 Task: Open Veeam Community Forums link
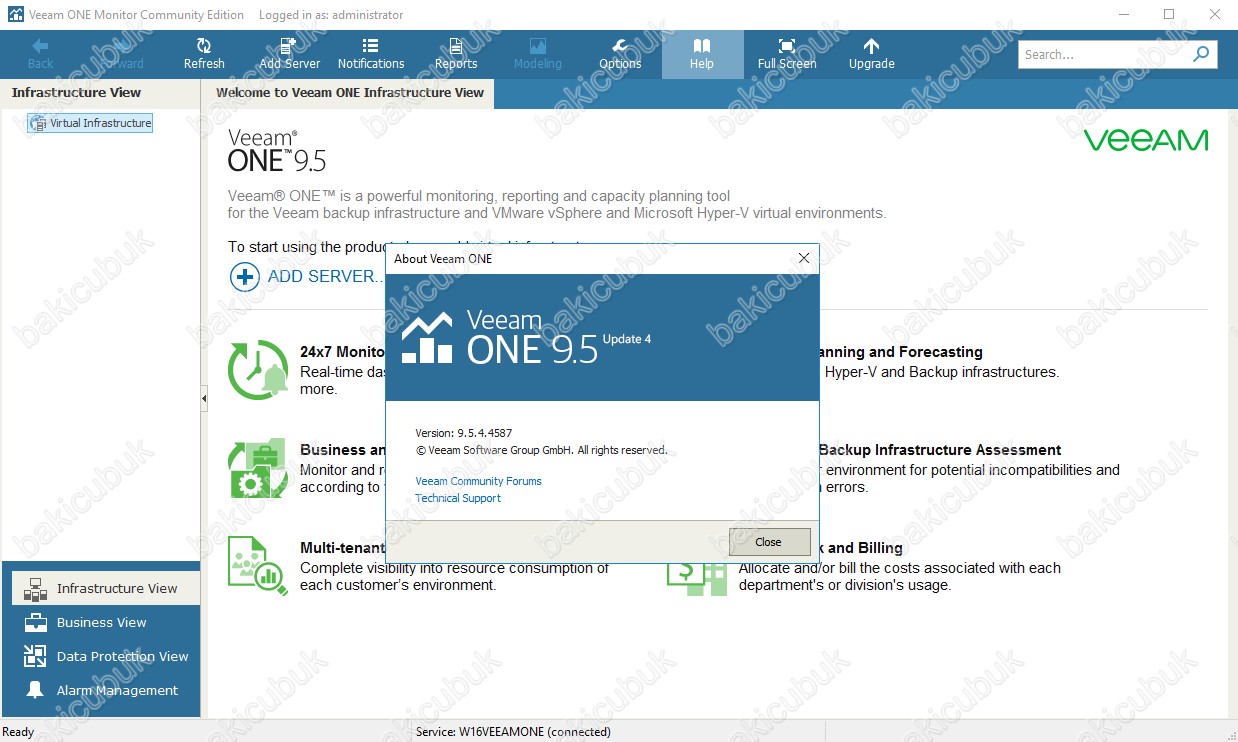coord(478,481)
